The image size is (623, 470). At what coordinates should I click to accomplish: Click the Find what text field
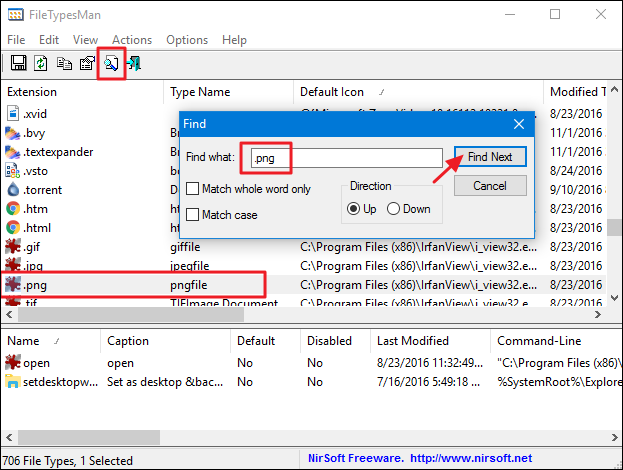pyautogui.click(x=346, y=158)
